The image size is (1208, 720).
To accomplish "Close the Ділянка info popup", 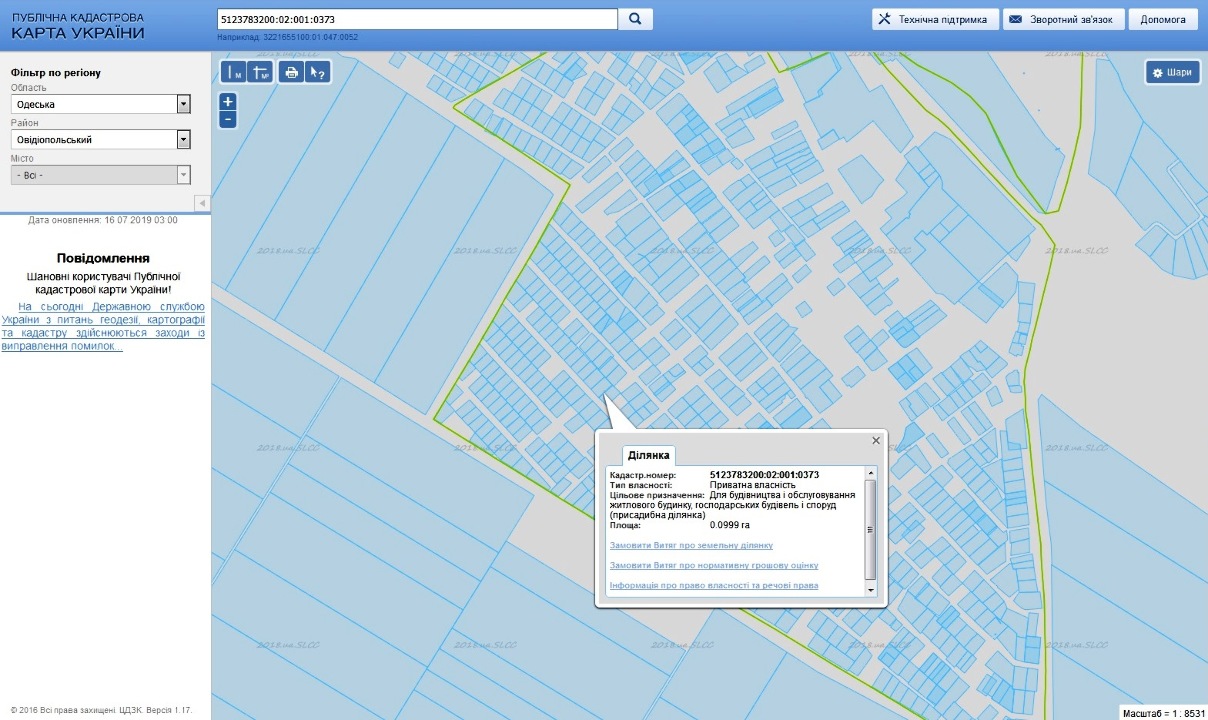I will (876, 440).
